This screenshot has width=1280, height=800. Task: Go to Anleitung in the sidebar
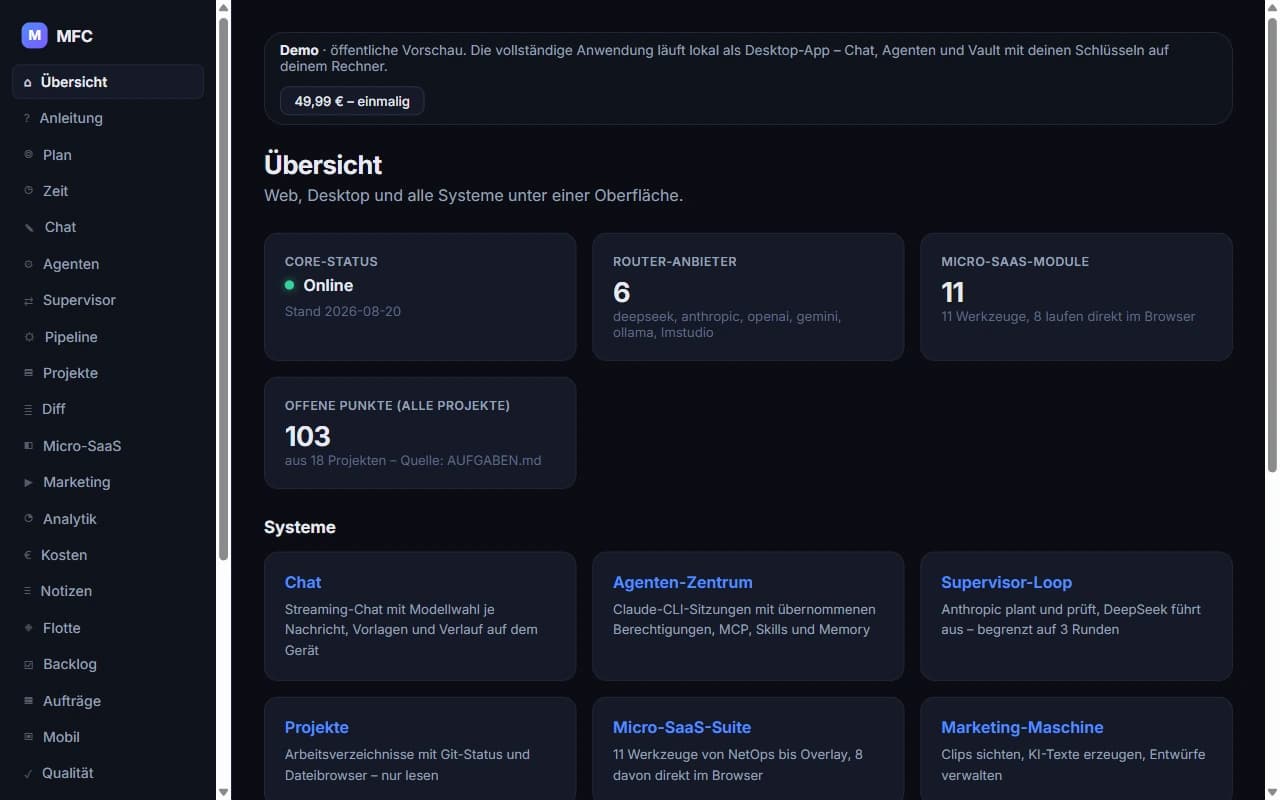[x=108, y=118]
